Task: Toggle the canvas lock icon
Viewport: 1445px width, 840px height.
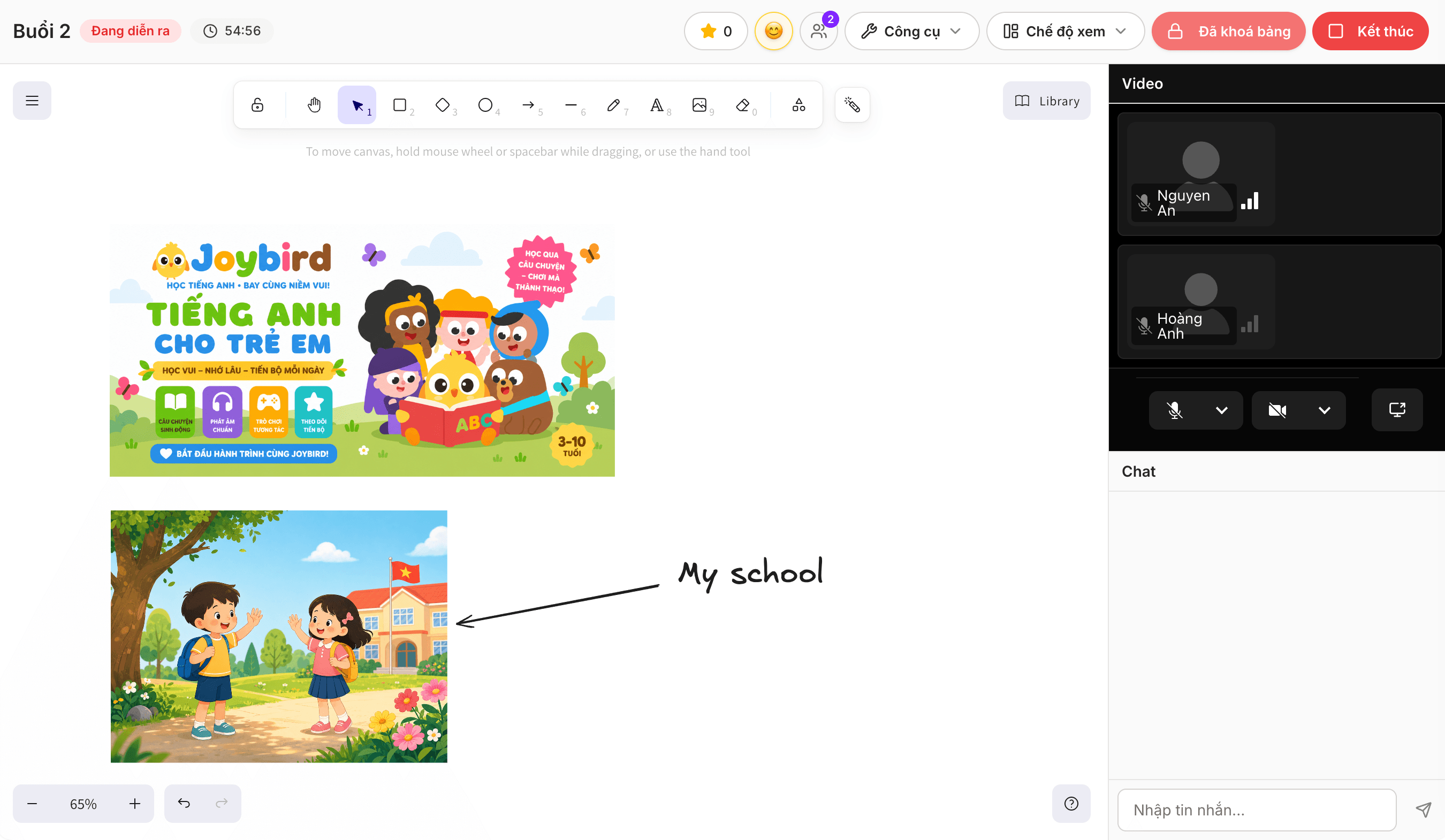Action: click(257, 105)
